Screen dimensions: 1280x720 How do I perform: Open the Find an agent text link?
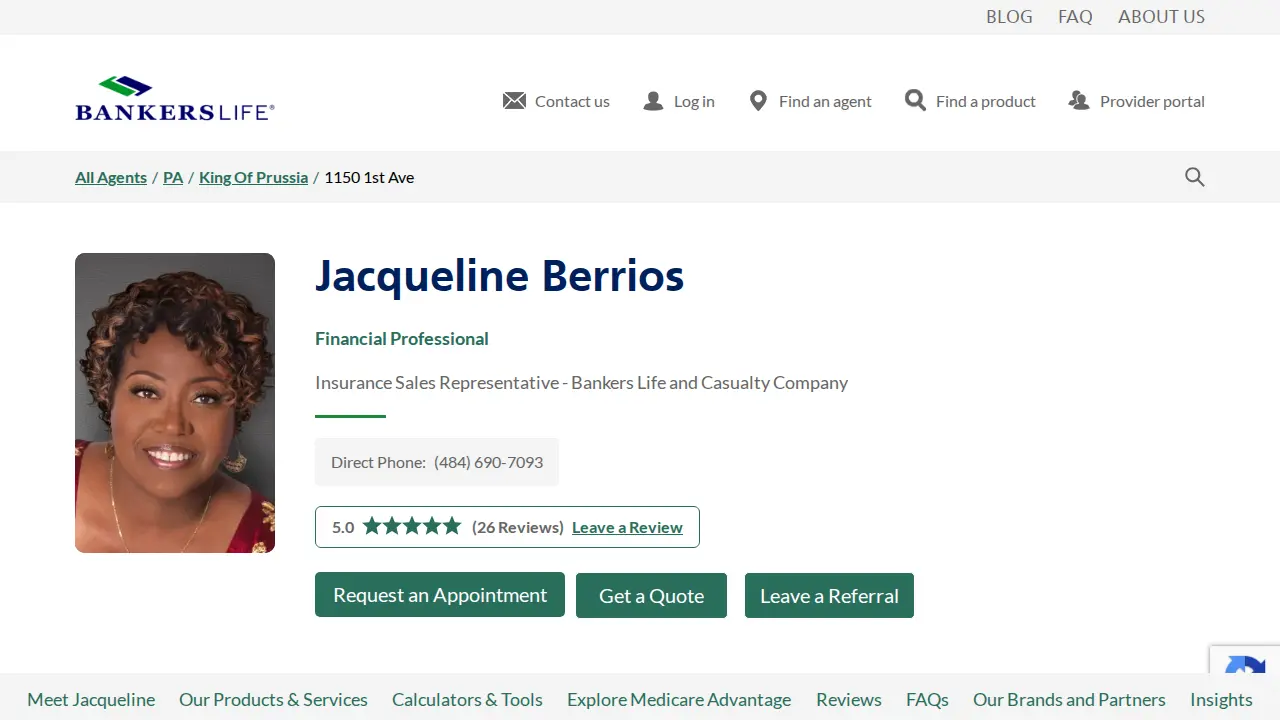(x=825, y=101)
